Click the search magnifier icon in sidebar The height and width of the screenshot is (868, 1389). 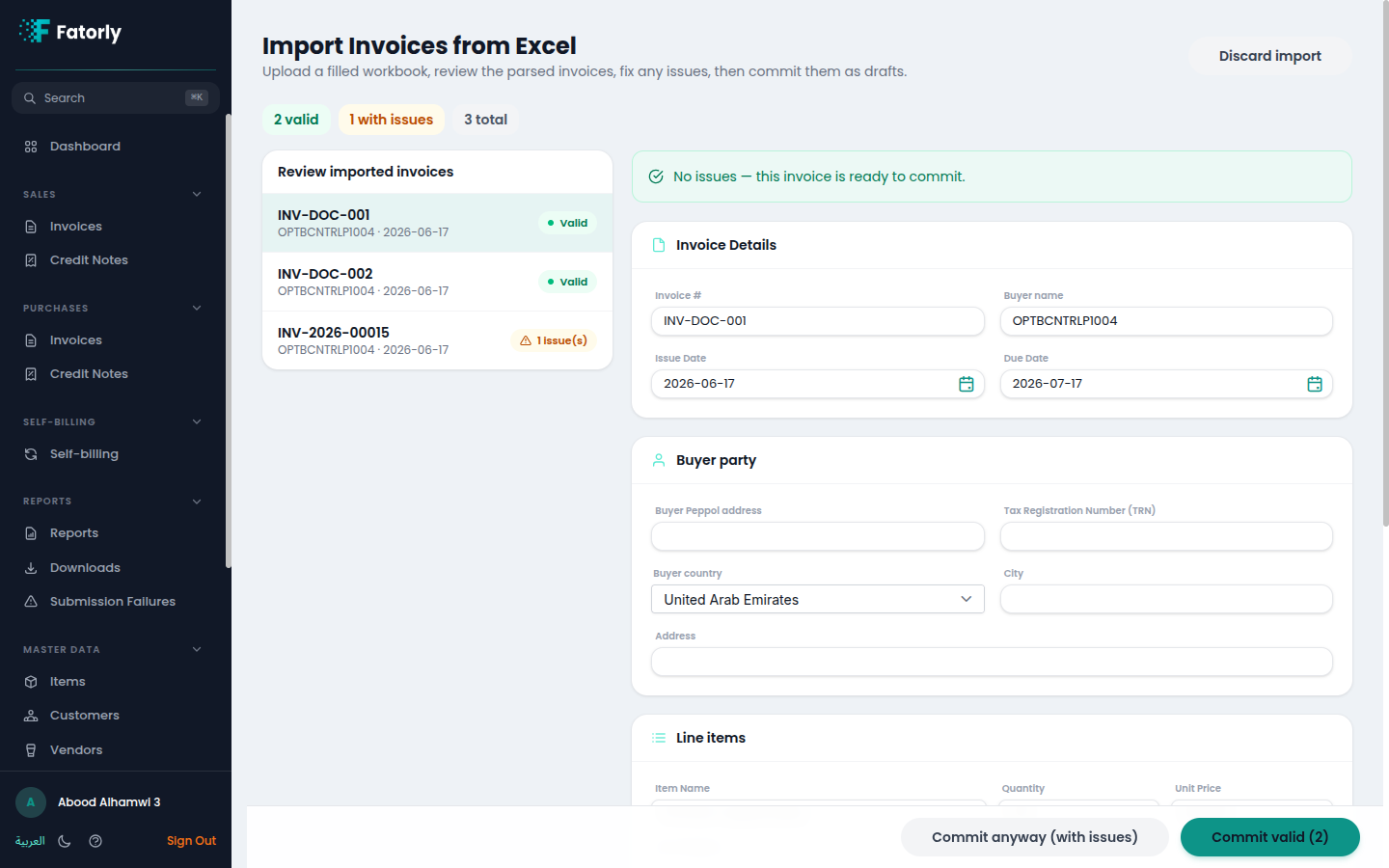click(x=30, y=98)
